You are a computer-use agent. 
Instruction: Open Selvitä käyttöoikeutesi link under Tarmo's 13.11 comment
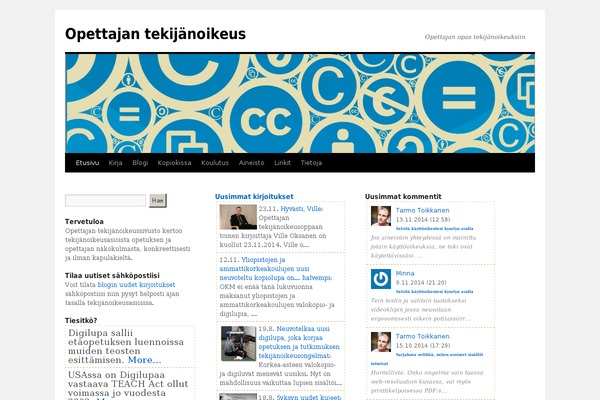tap(434, 229)
